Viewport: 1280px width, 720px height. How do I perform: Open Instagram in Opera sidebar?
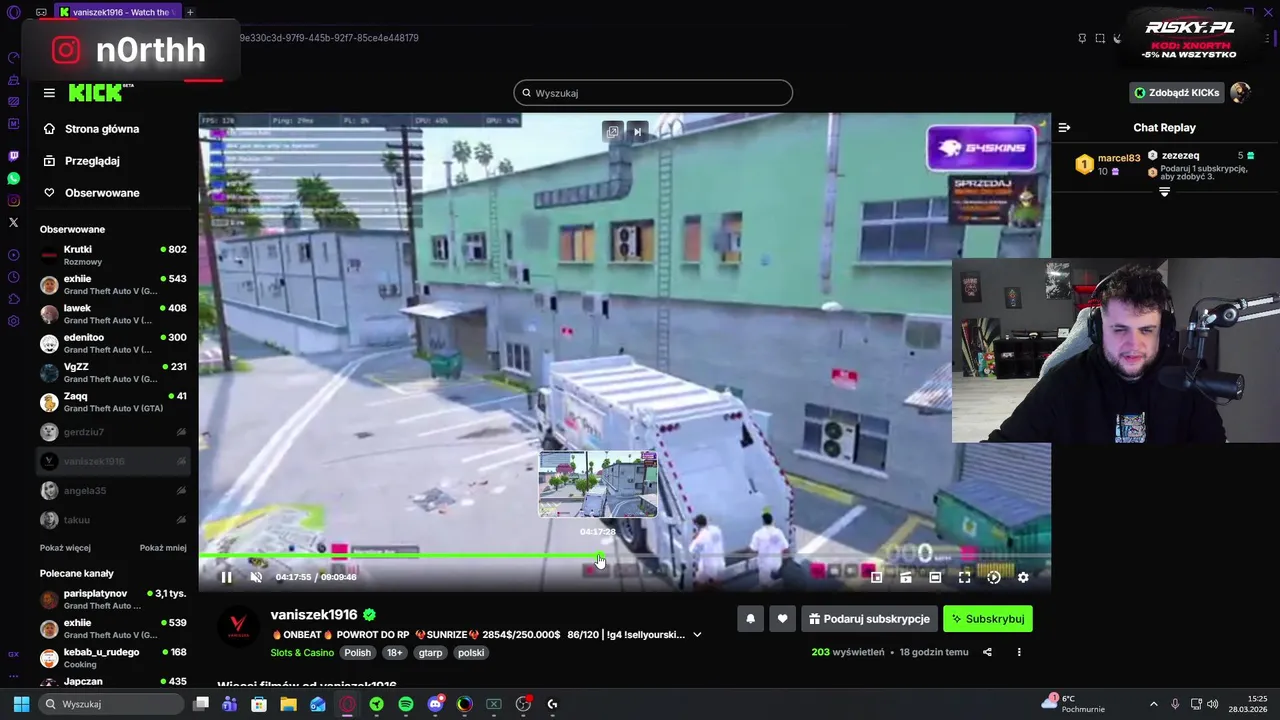pyautogui.click(x=13, y=200)
